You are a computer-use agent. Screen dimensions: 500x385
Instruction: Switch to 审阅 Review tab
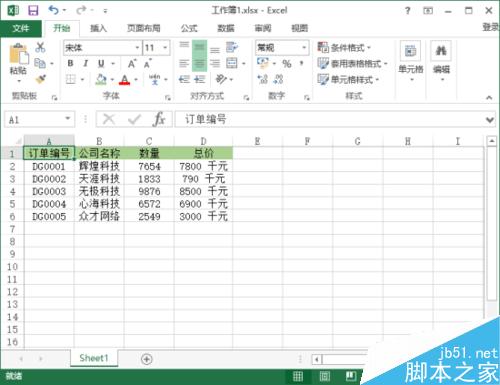pos(263,28)
